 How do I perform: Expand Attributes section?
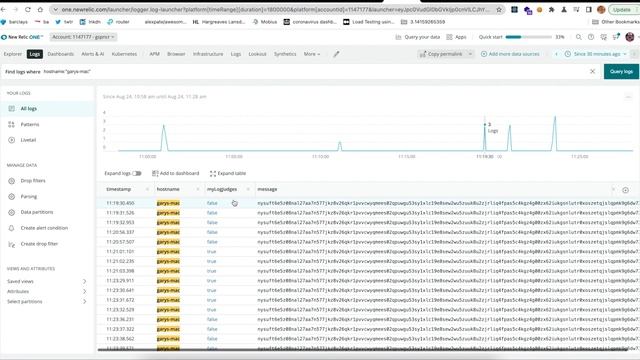pos(47,291)
